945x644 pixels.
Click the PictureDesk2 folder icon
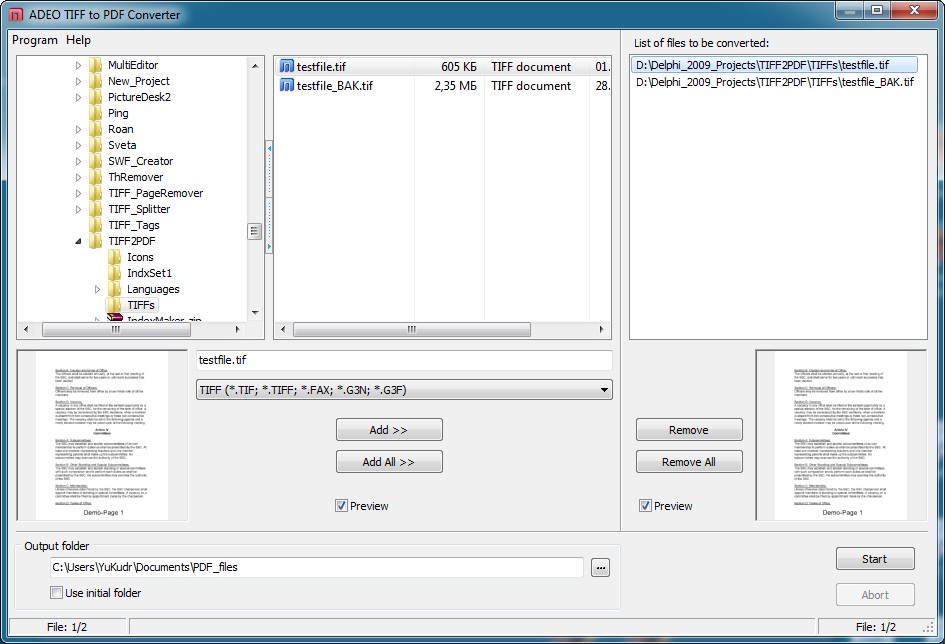[x=95, y=97]
